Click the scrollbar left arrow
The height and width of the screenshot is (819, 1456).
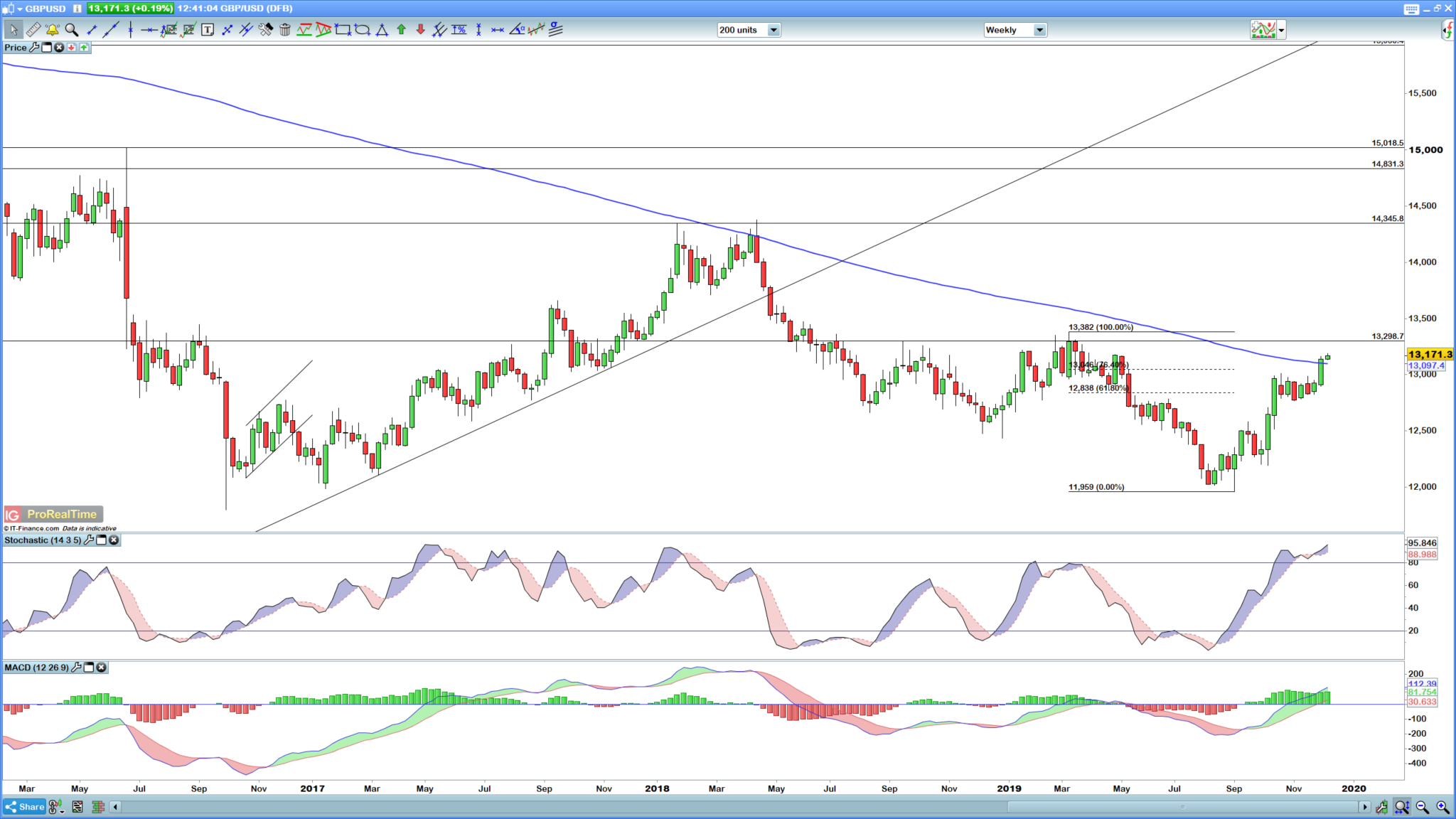[115, 807]
